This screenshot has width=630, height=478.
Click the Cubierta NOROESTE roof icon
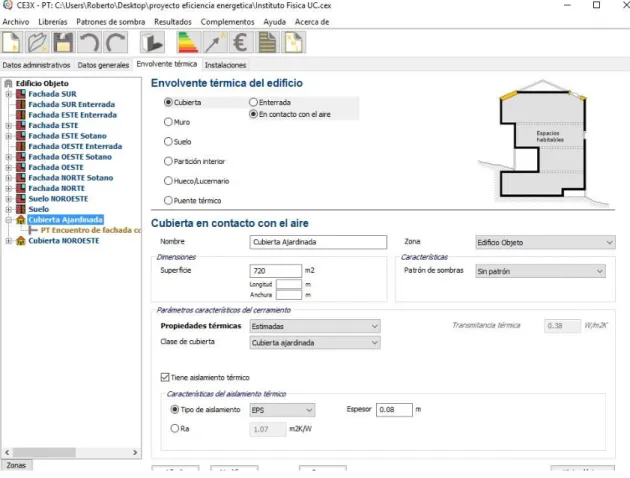pyautogui.click(x=21, y=241)
